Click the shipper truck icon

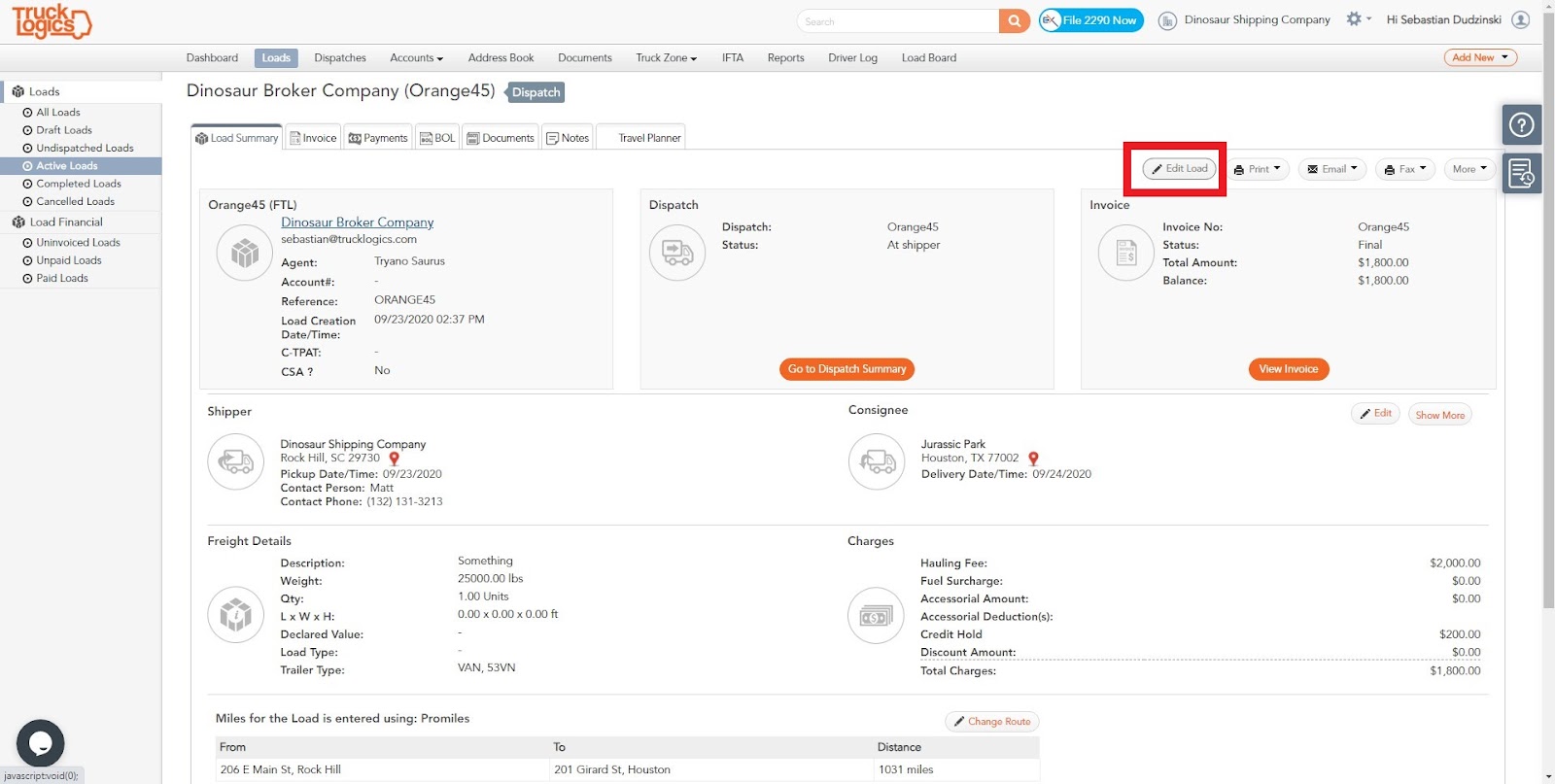tap(236, 461)
